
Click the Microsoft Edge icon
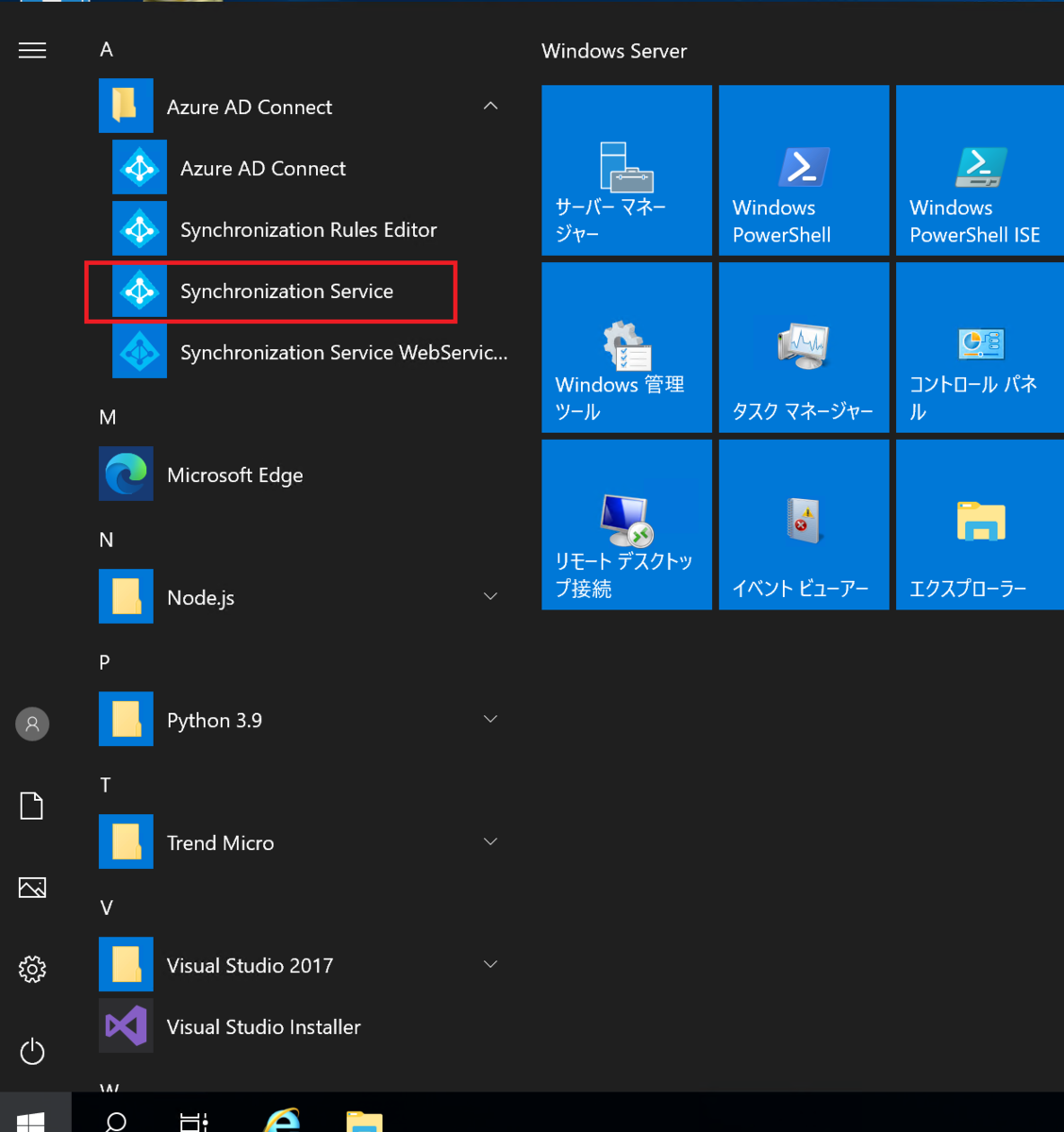(x=125, y=474)
